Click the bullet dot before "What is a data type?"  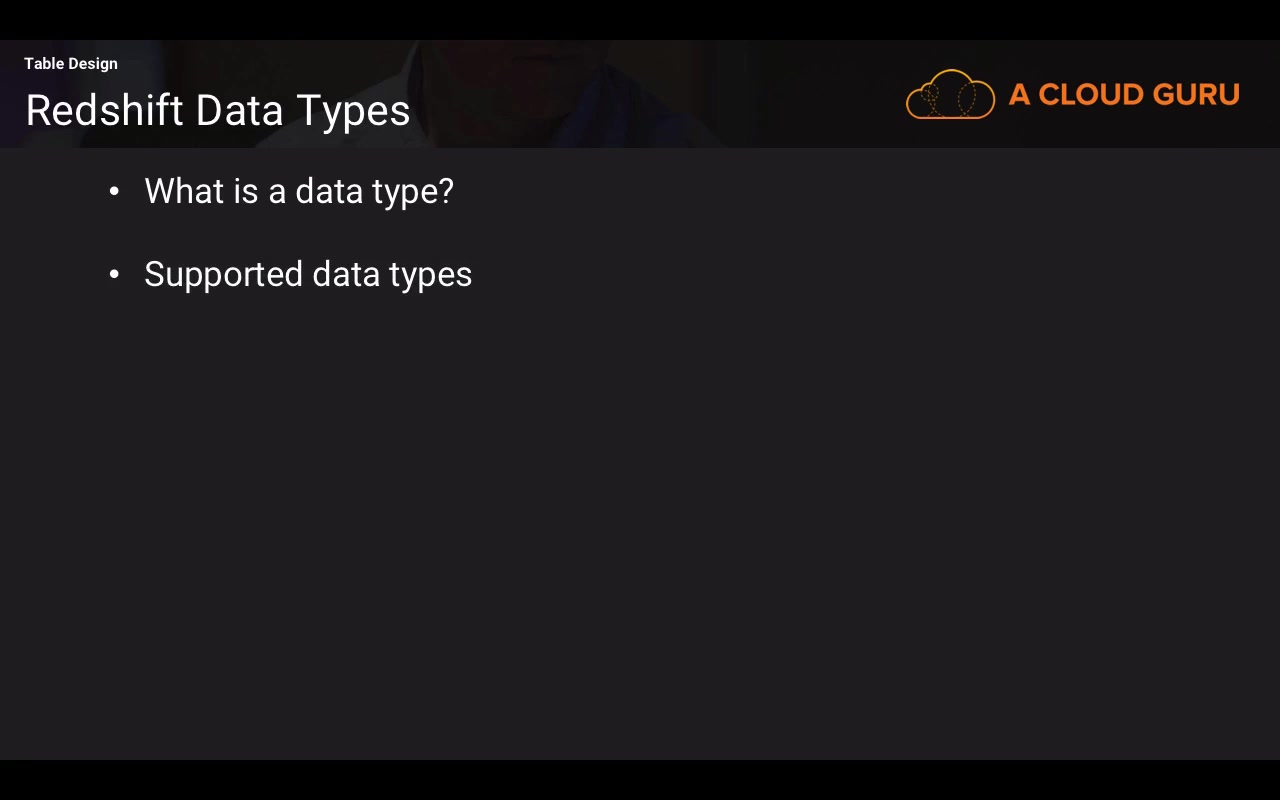click(114, 191)
